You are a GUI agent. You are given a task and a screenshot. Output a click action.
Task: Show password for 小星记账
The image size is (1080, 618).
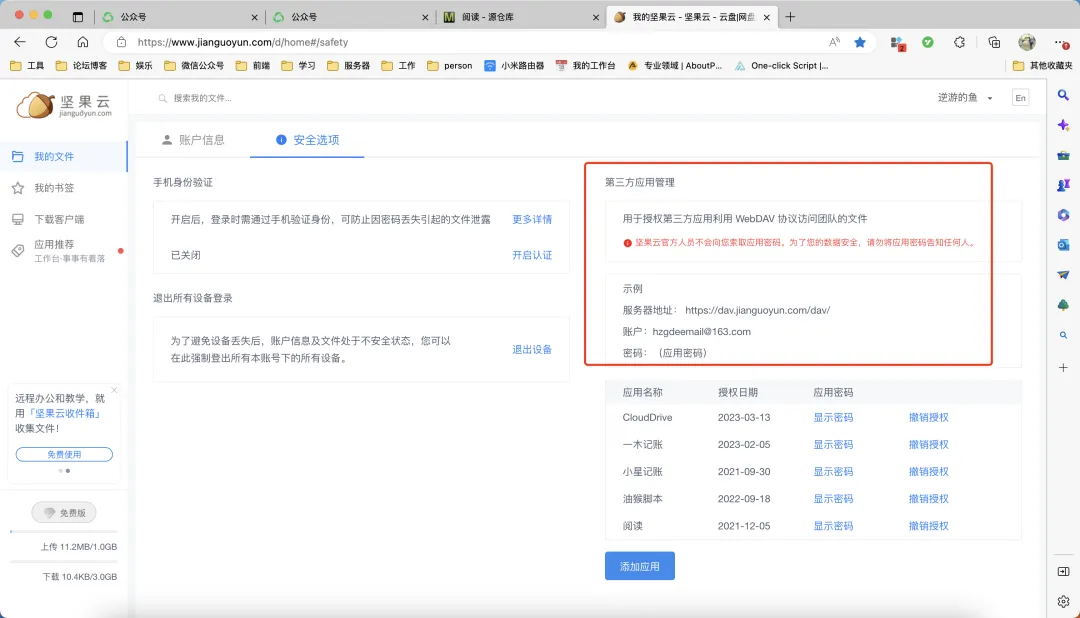pyautogui.click(x=833, y=471)
